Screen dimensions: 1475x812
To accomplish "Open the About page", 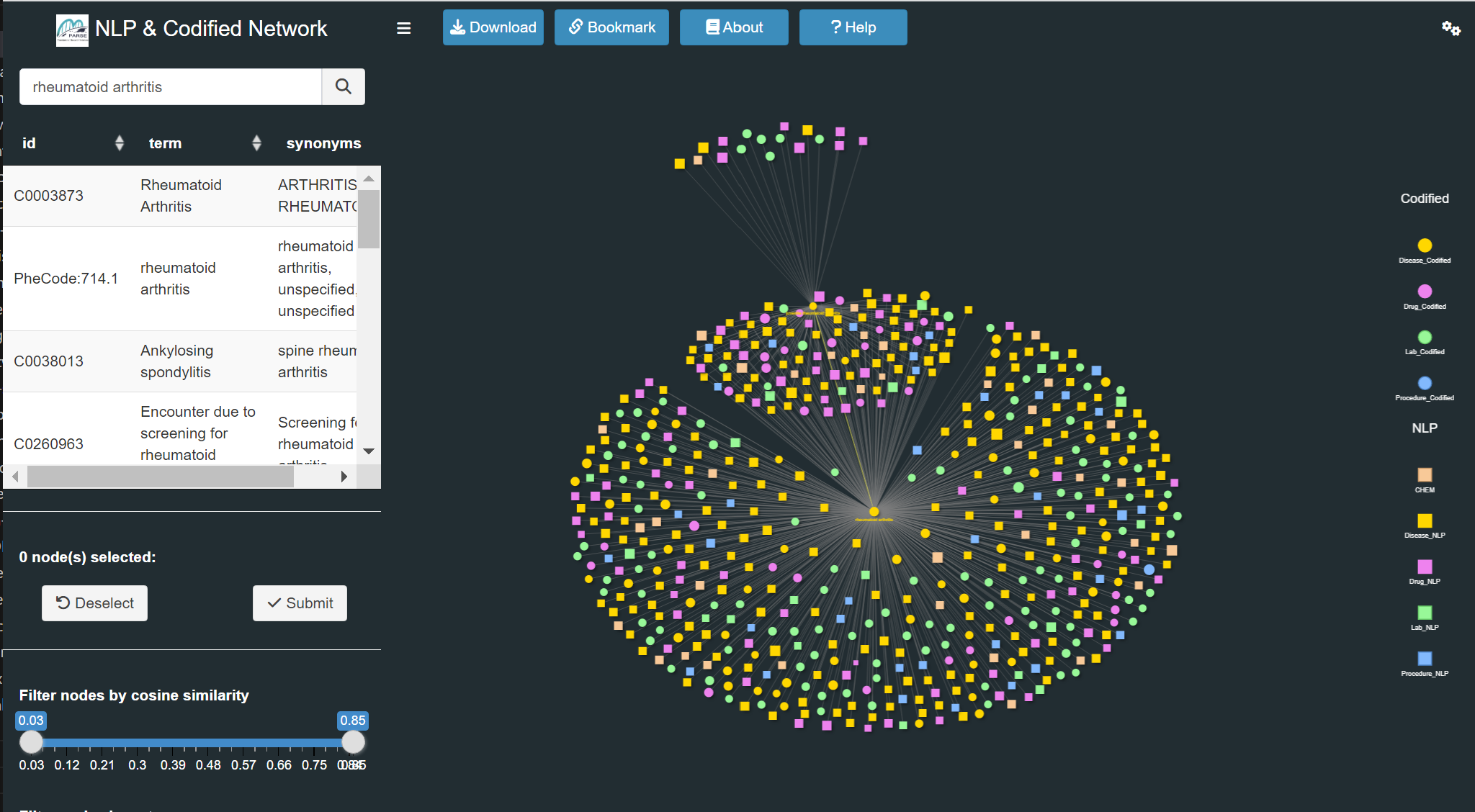I will point(733,27).
